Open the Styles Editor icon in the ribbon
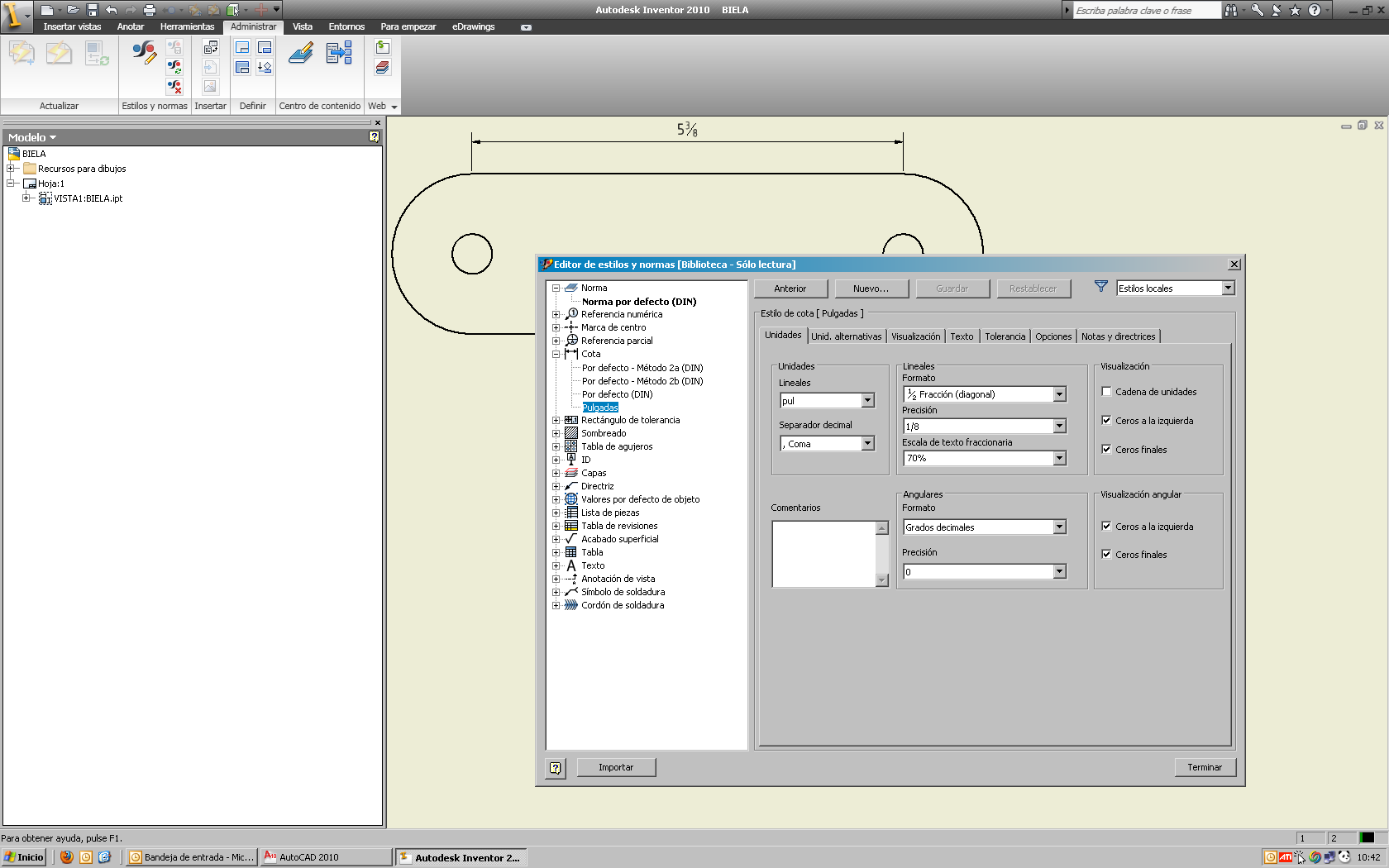1389x868 pixels. click(x=144, y=53)
